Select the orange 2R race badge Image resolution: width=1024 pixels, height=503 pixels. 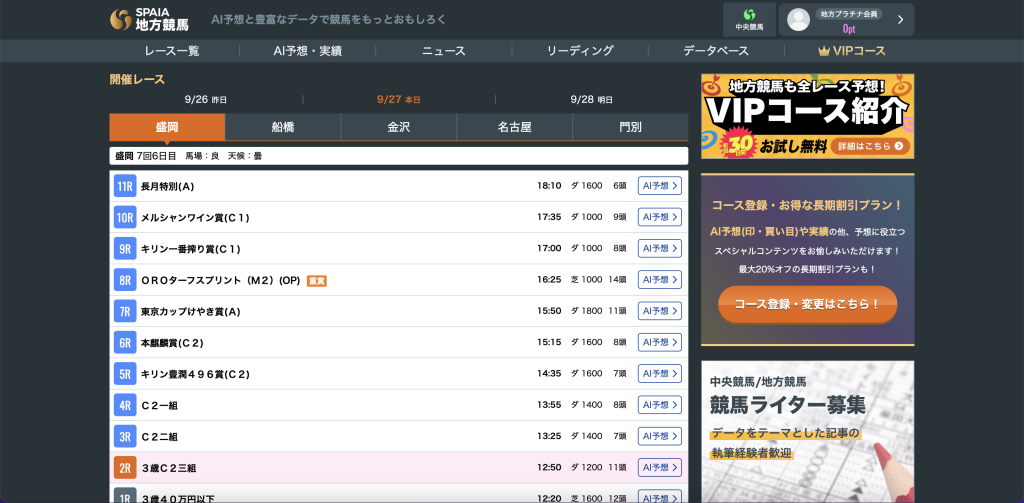click(124, 468)
